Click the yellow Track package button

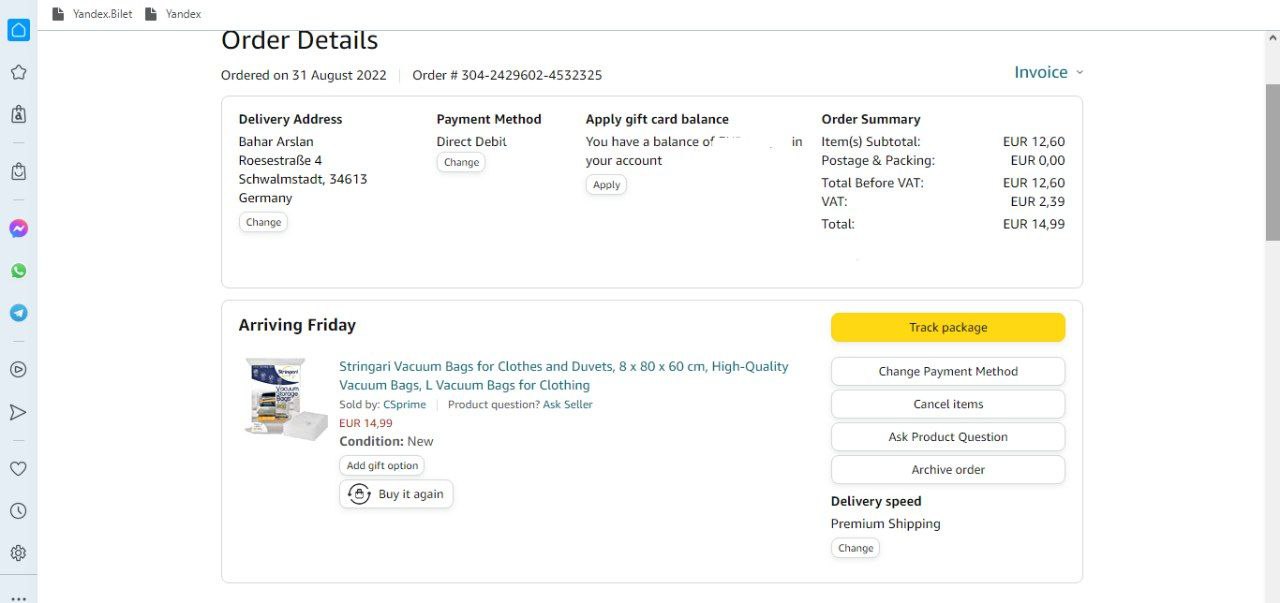click(947, 327)
